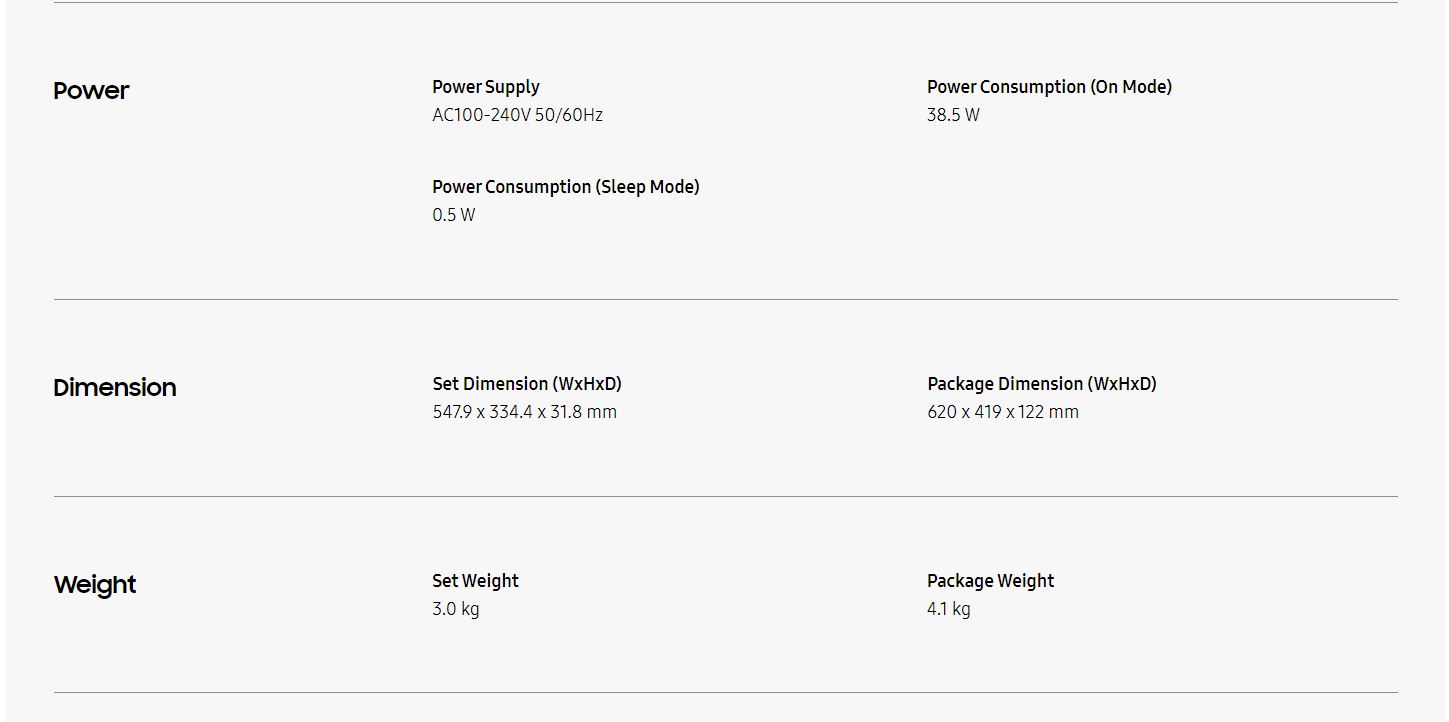Select the 4.1 kg value
Image resolution: width=1449 pixels, height=722 pixels.
(x=948, y=609)
